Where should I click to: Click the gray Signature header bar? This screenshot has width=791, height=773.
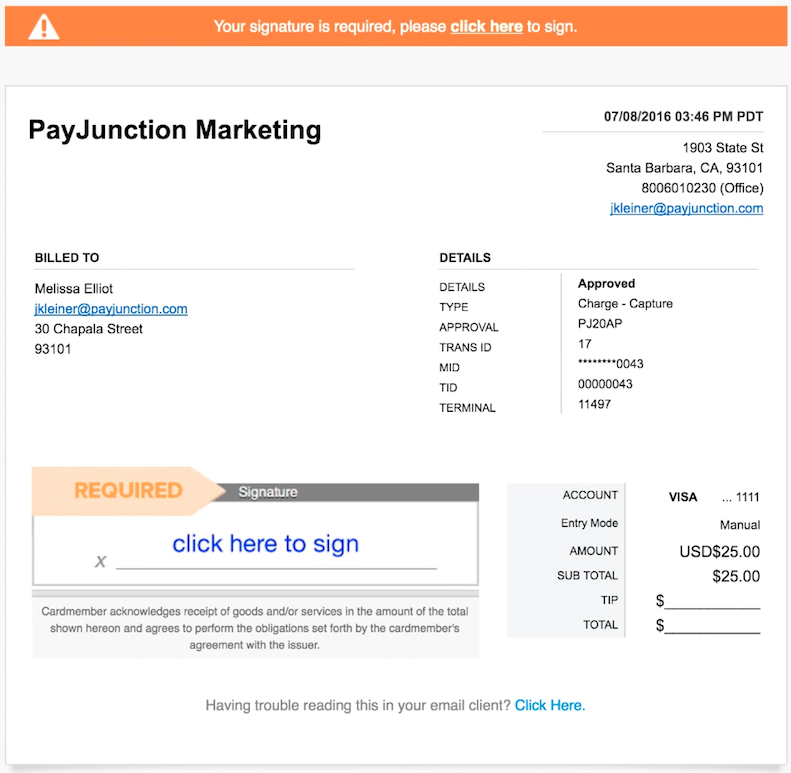click(x=348, y=492)
